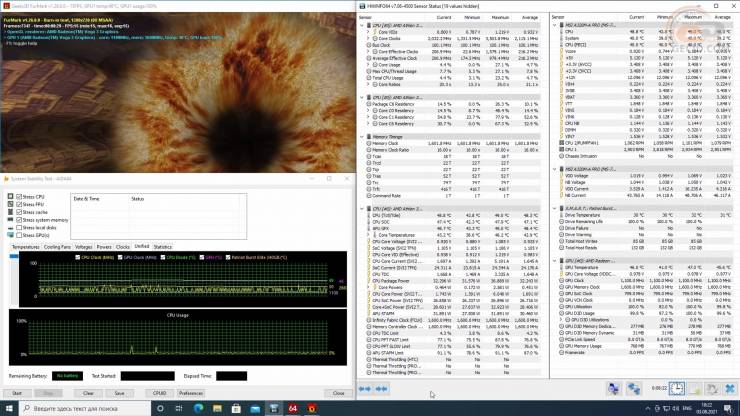Click volume speaker icon in tray
Image resolution: width=740 pixels, height=416 pixels.
point(675,408)
